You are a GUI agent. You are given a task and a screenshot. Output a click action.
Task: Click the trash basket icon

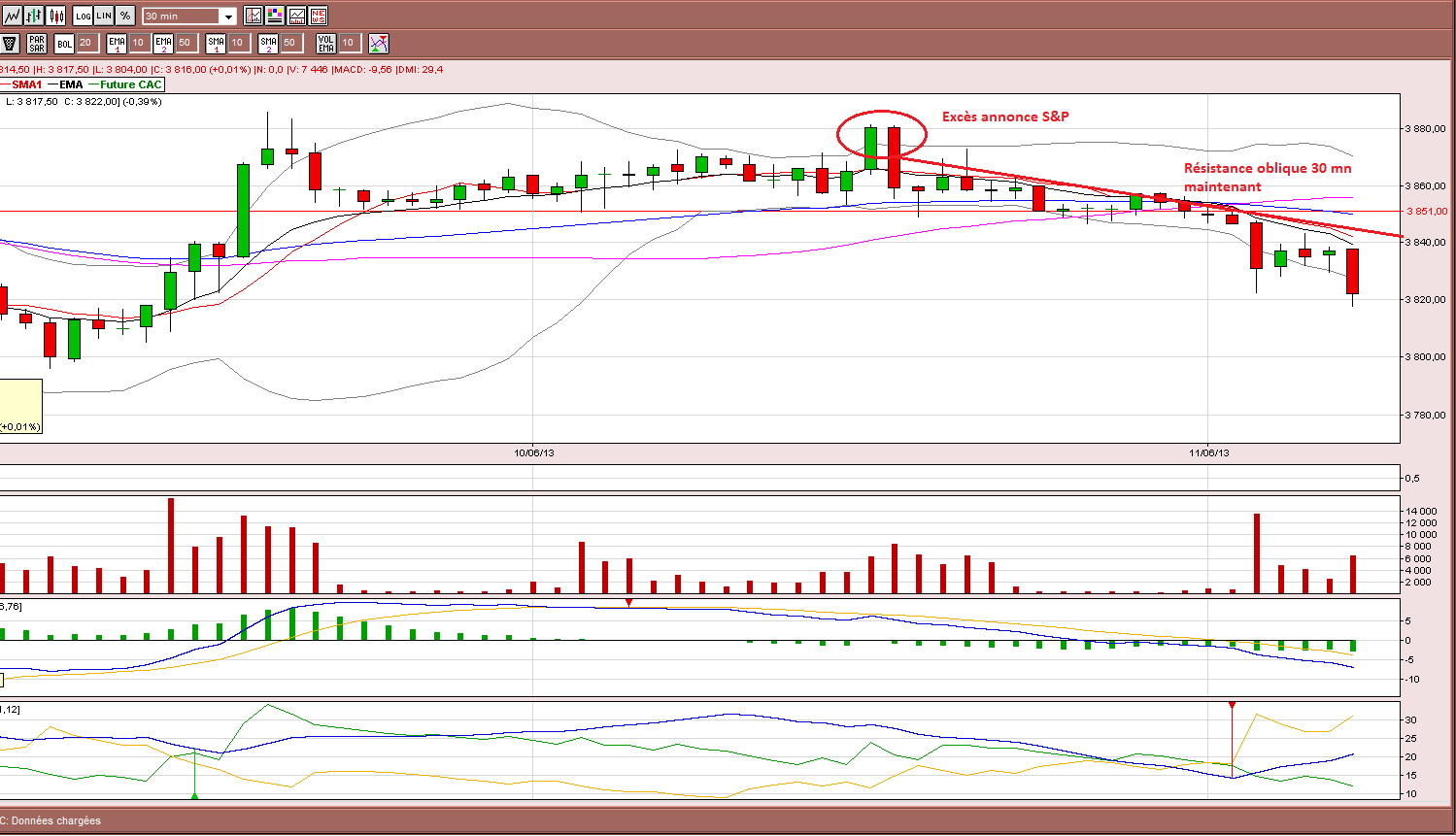click(11, 43)
